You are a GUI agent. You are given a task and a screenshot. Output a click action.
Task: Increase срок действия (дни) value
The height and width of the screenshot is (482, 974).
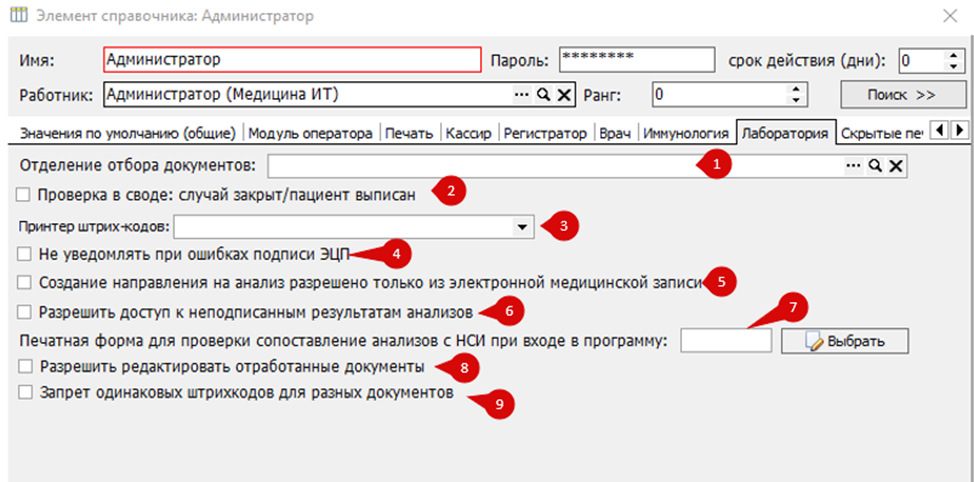coord(953,54)
